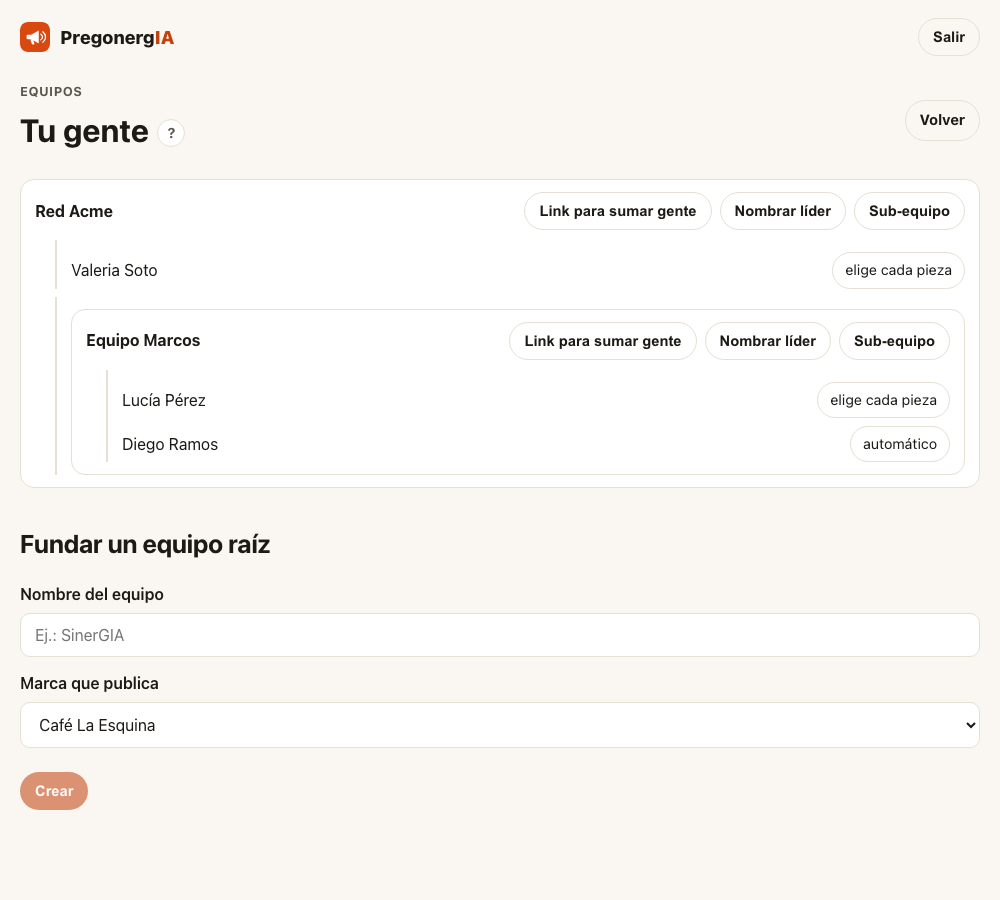
Task: Click the PregonergIA megaphone logo icon
Action: (35, 37)
